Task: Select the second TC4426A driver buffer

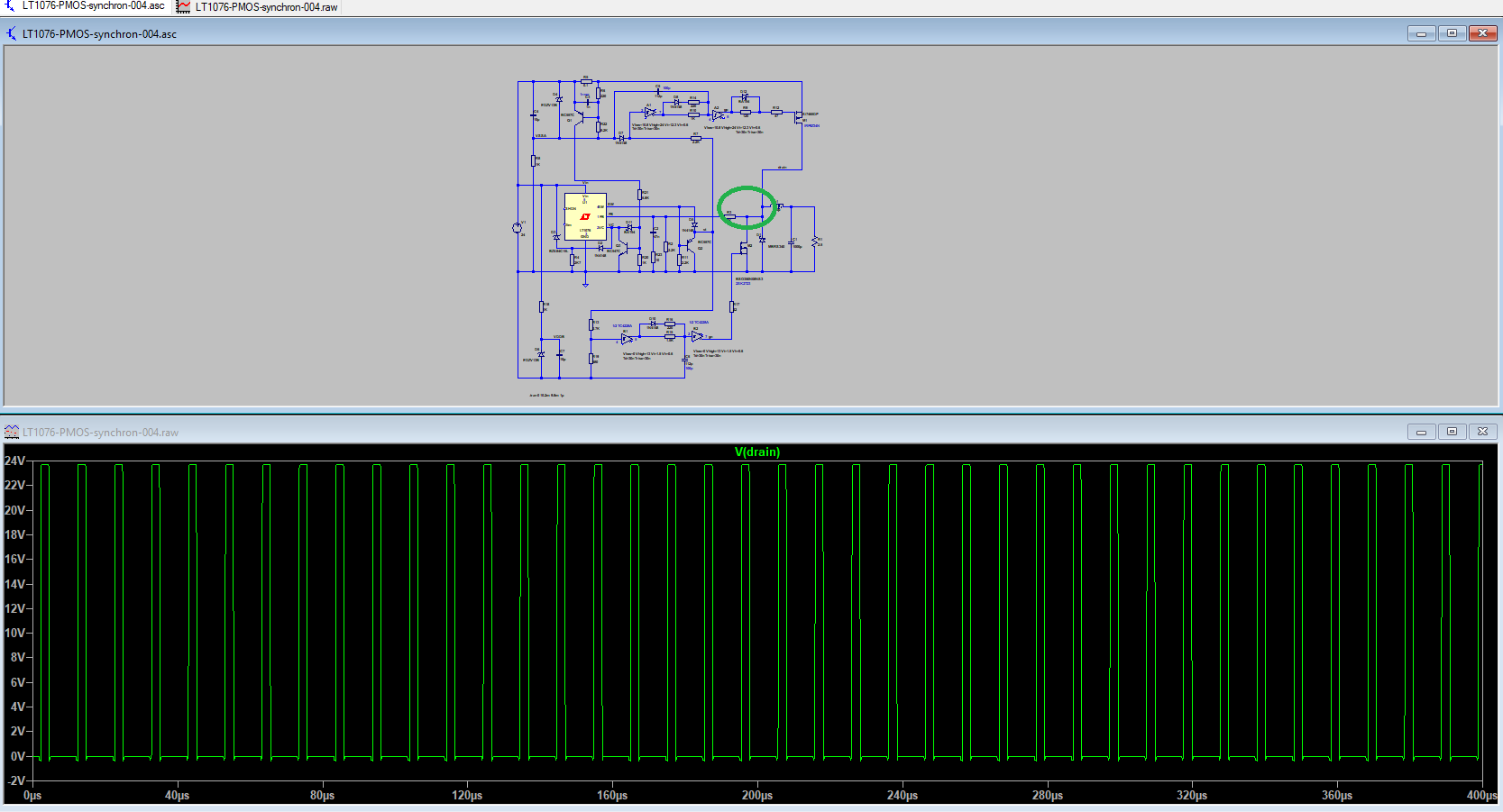Action: (697, 336)
